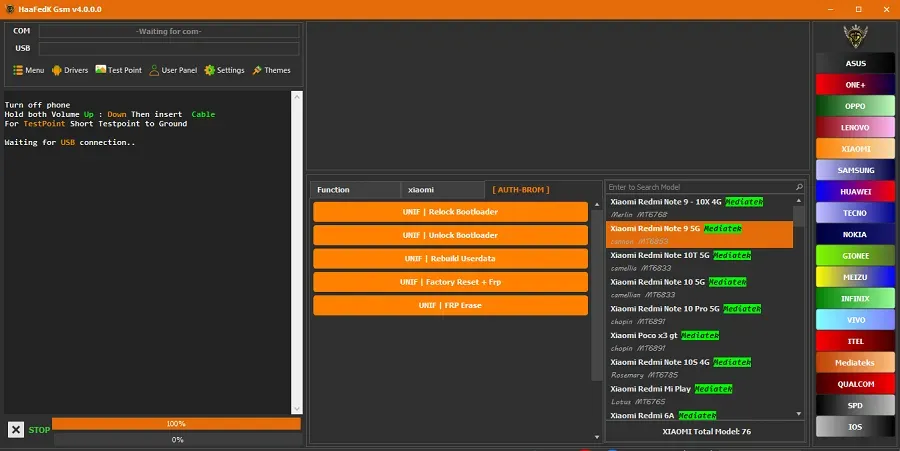The height and width of the screenshot is (451, 900).
Task: Select the GIONEE brand button
Action: click(x=855, y=256)
